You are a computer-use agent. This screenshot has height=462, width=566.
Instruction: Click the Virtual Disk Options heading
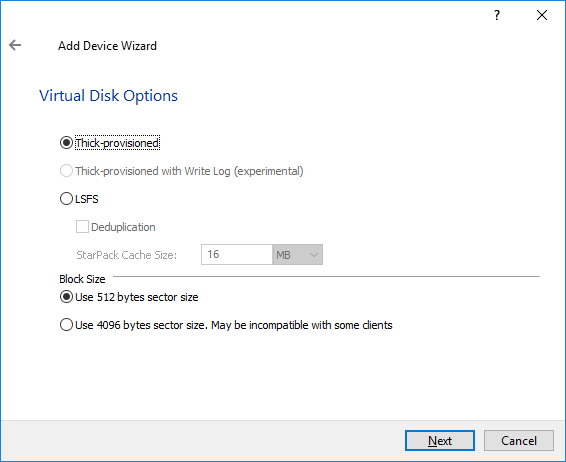[x=108, y=96]
